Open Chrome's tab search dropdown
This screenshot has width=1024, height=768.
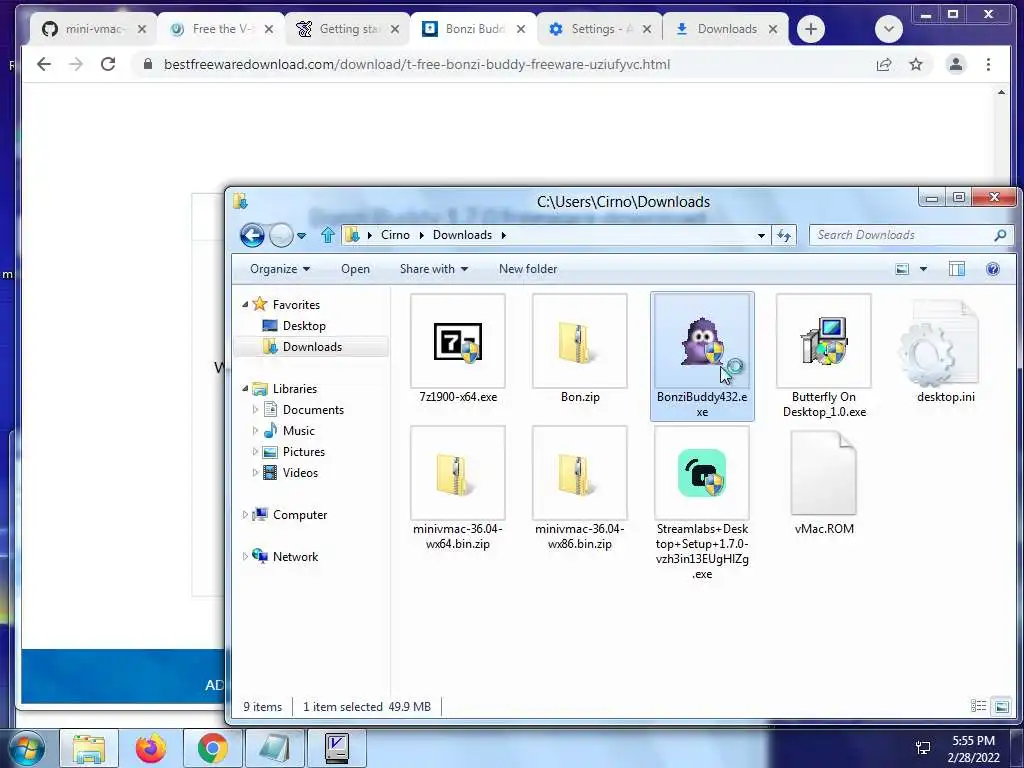tap(889, 29)
